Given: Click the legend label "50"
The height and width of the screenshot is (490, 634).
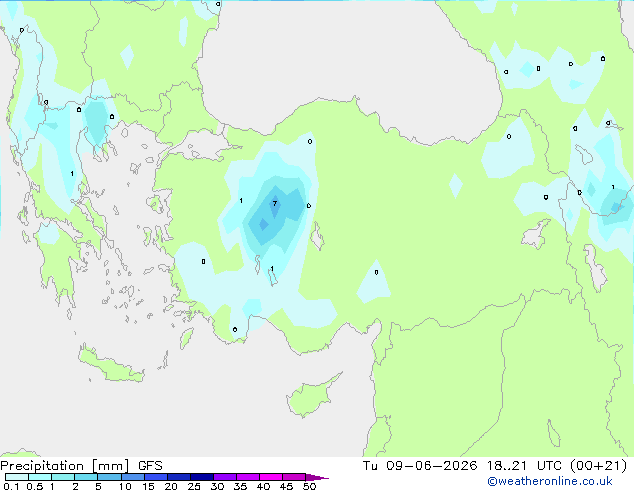Looking at the screenshot, I should coord(309,486).
